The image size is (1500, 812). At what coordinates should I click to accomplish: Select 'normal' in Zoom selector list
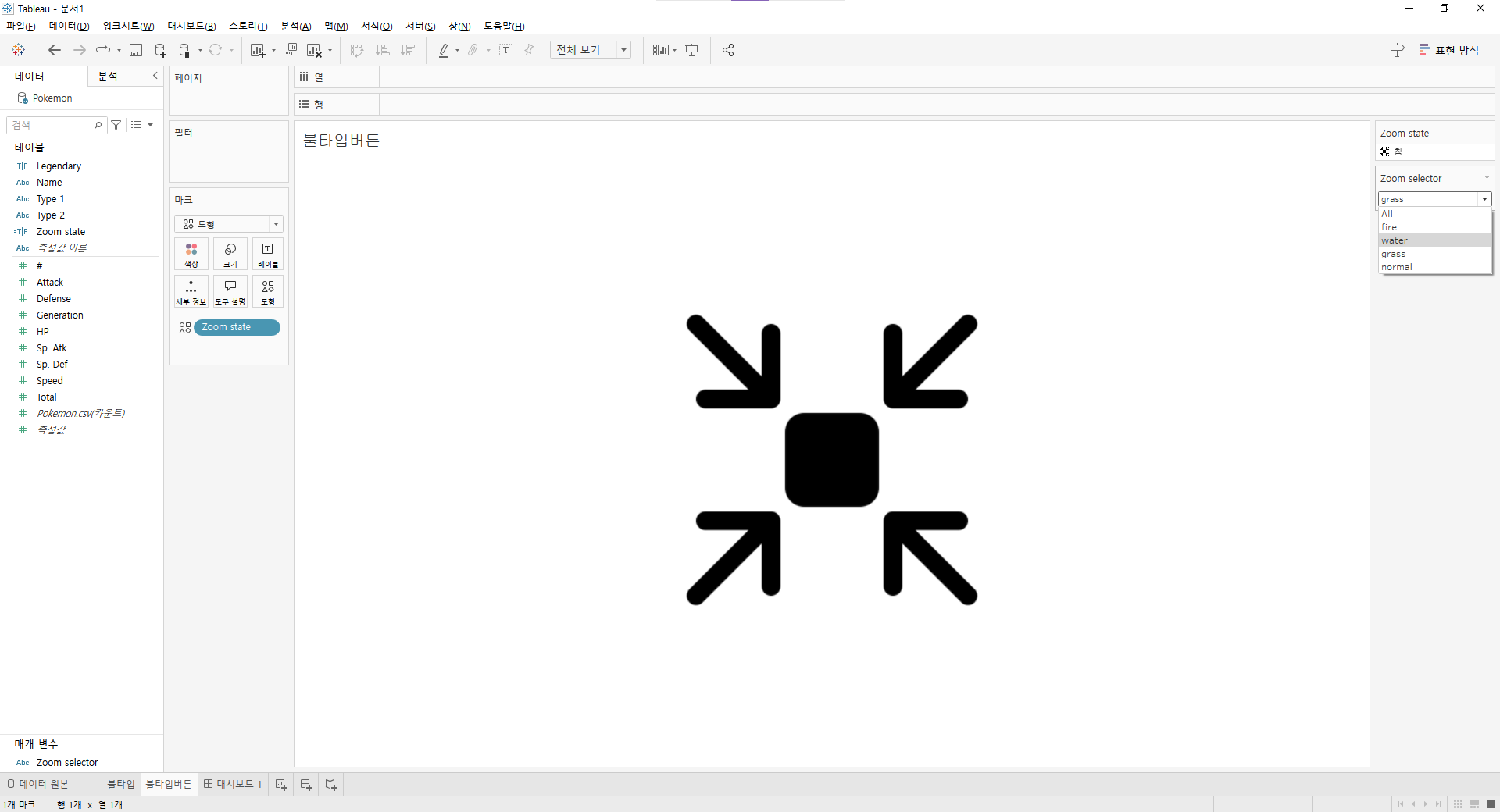1435,267
